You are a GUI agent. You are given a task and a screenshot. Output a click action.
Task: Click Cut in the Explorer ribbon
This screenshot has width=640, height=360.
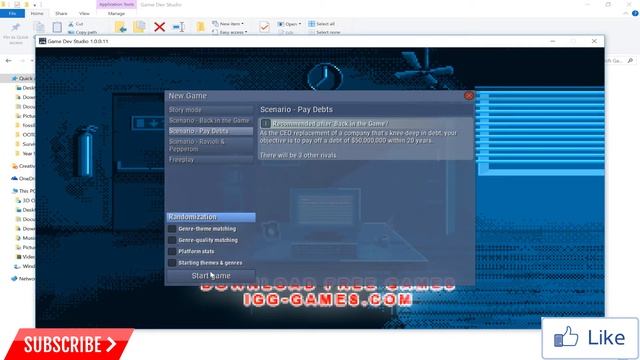tap(76, 24)
